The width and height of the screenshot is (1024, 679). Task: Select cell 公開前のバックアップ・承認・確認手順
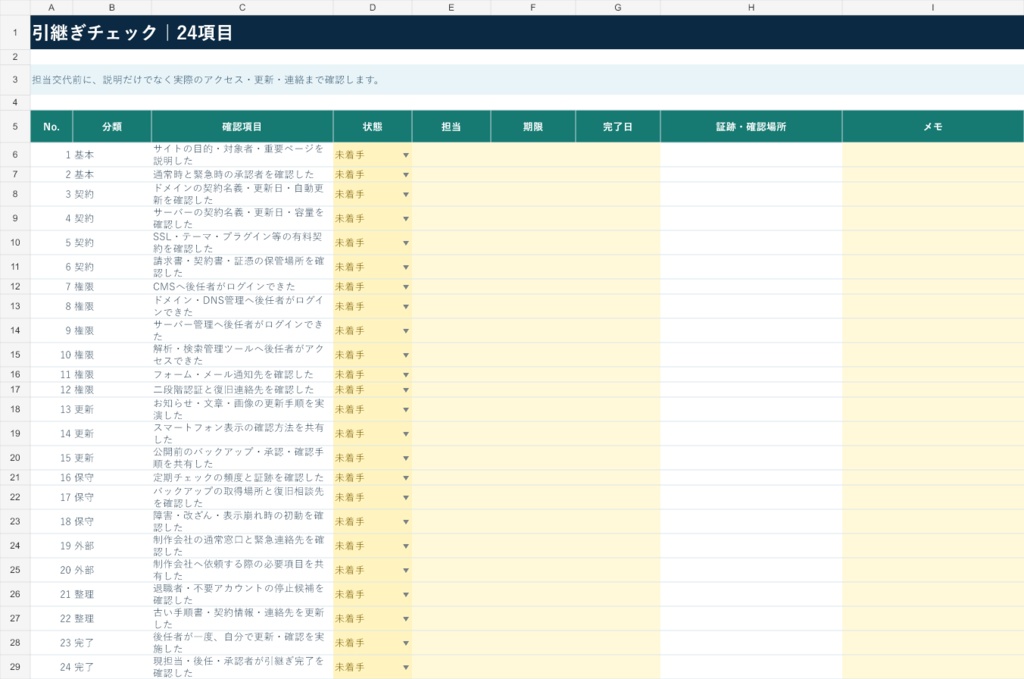point(242,458)
